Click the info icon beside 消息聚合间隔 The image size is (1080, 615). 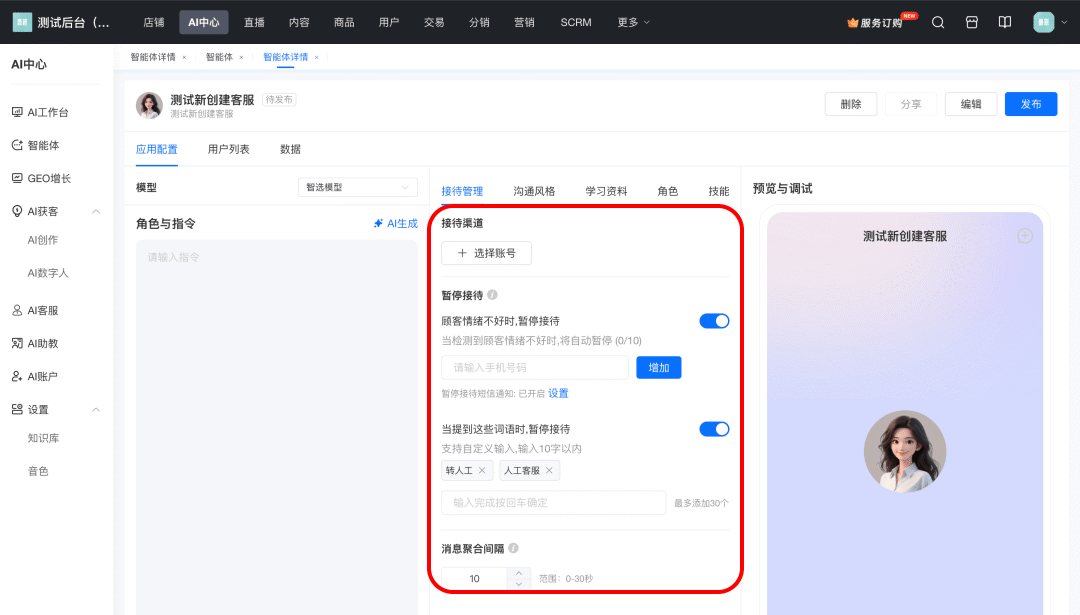[x=513, y=548]
